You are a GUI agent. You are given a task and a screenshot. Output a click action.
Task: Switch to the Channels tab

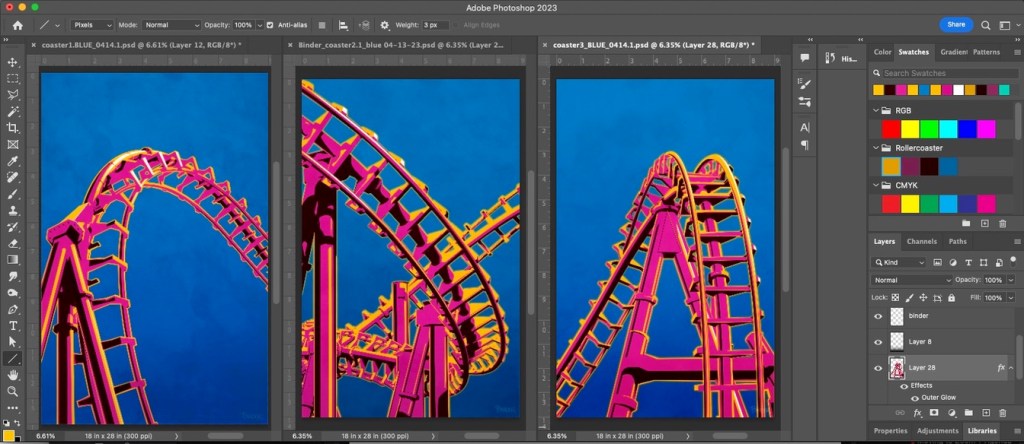click(x=920, y=241)
